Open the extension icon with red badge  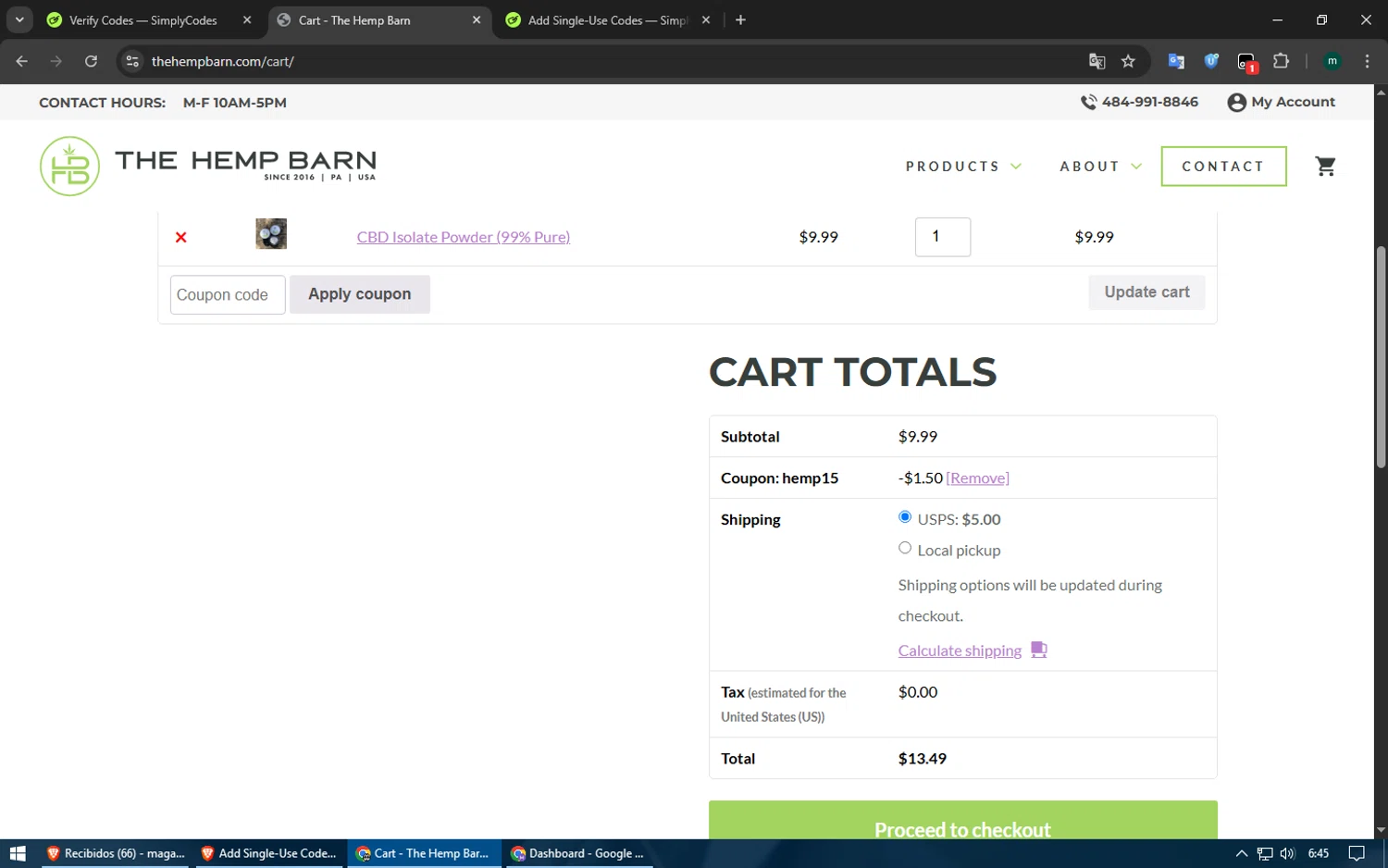coord(1246,62)
